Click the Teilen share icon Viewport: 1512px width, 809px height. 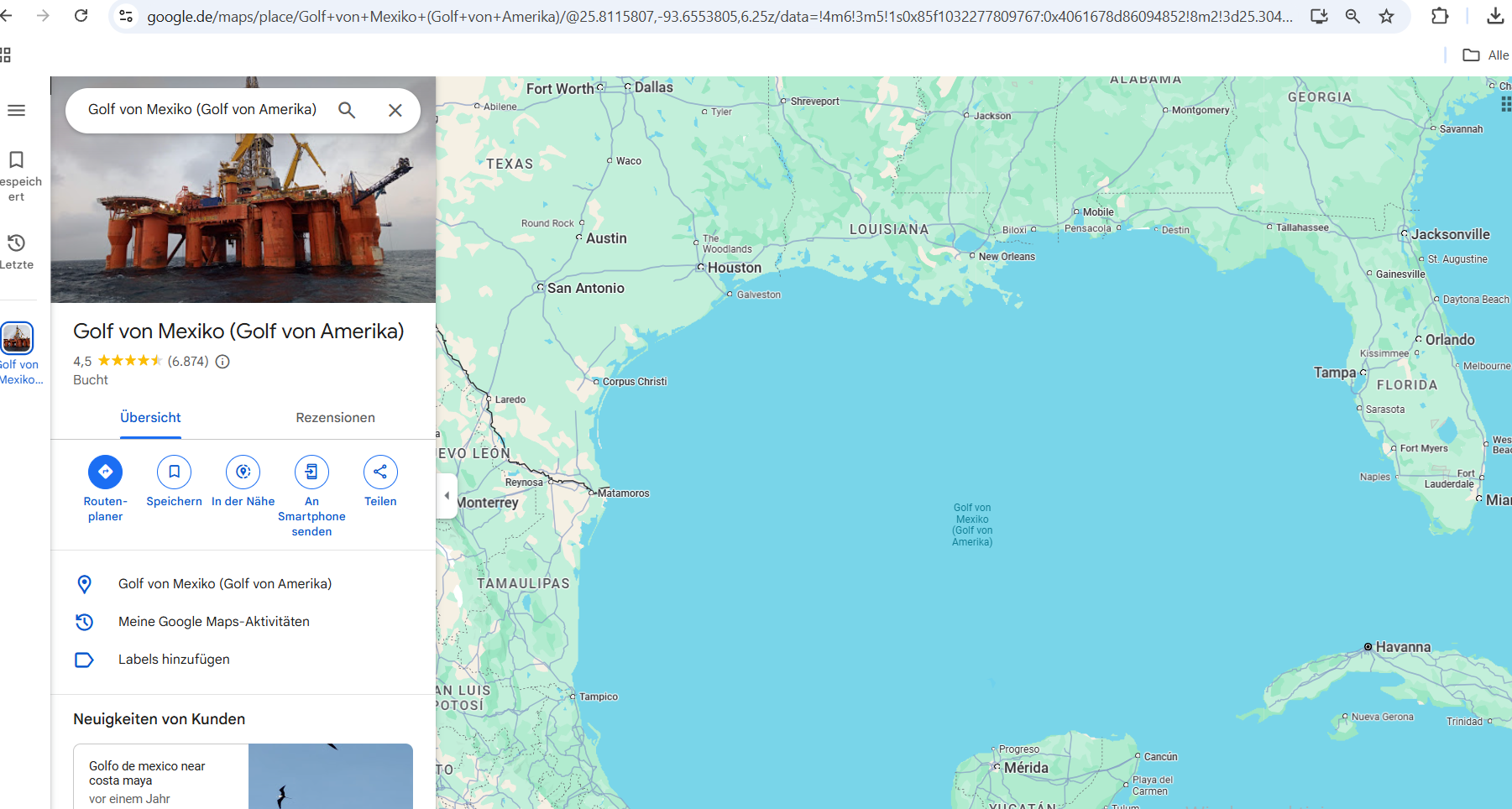pyautogui.click(x=380, y=472)
